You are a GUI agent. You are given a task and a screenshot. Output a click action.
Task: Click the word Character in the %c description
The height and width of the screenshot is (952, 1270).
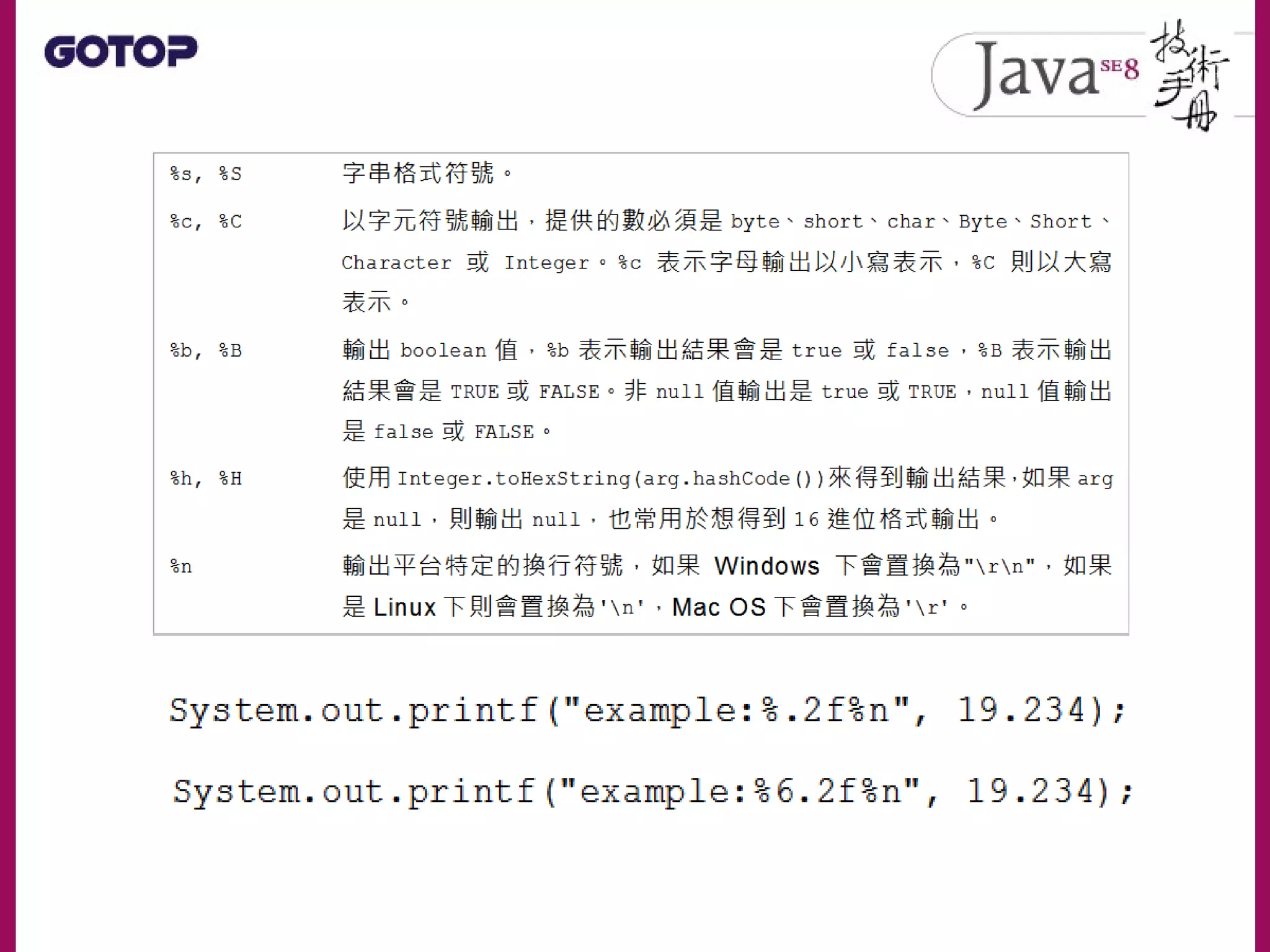396,263
